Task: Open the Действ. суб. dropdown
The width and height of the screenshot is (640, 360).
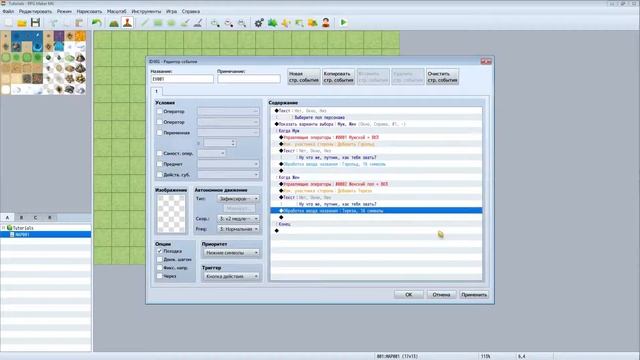Action: click(x=228, y=175)
